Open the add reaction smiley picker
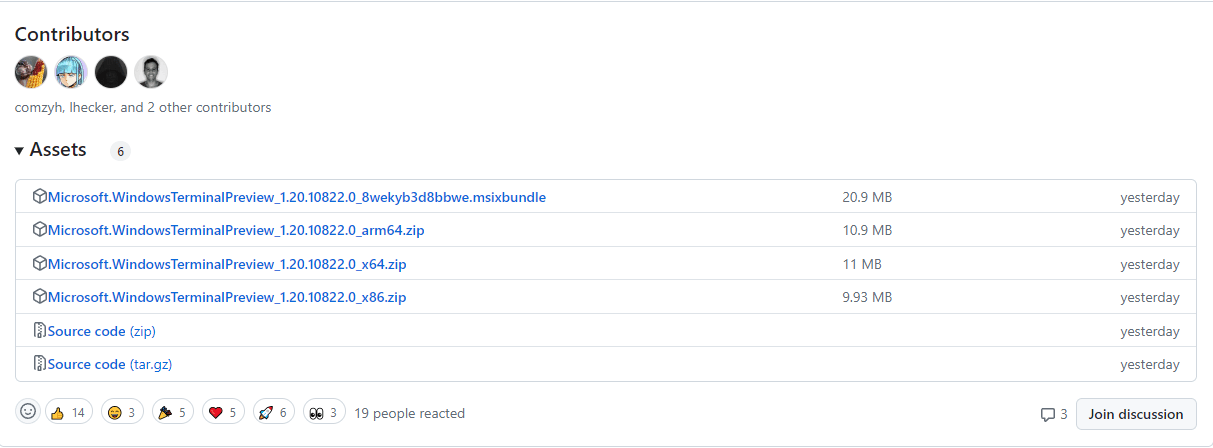The height and width of the screenshot is (448, 1213). point(28,412)
